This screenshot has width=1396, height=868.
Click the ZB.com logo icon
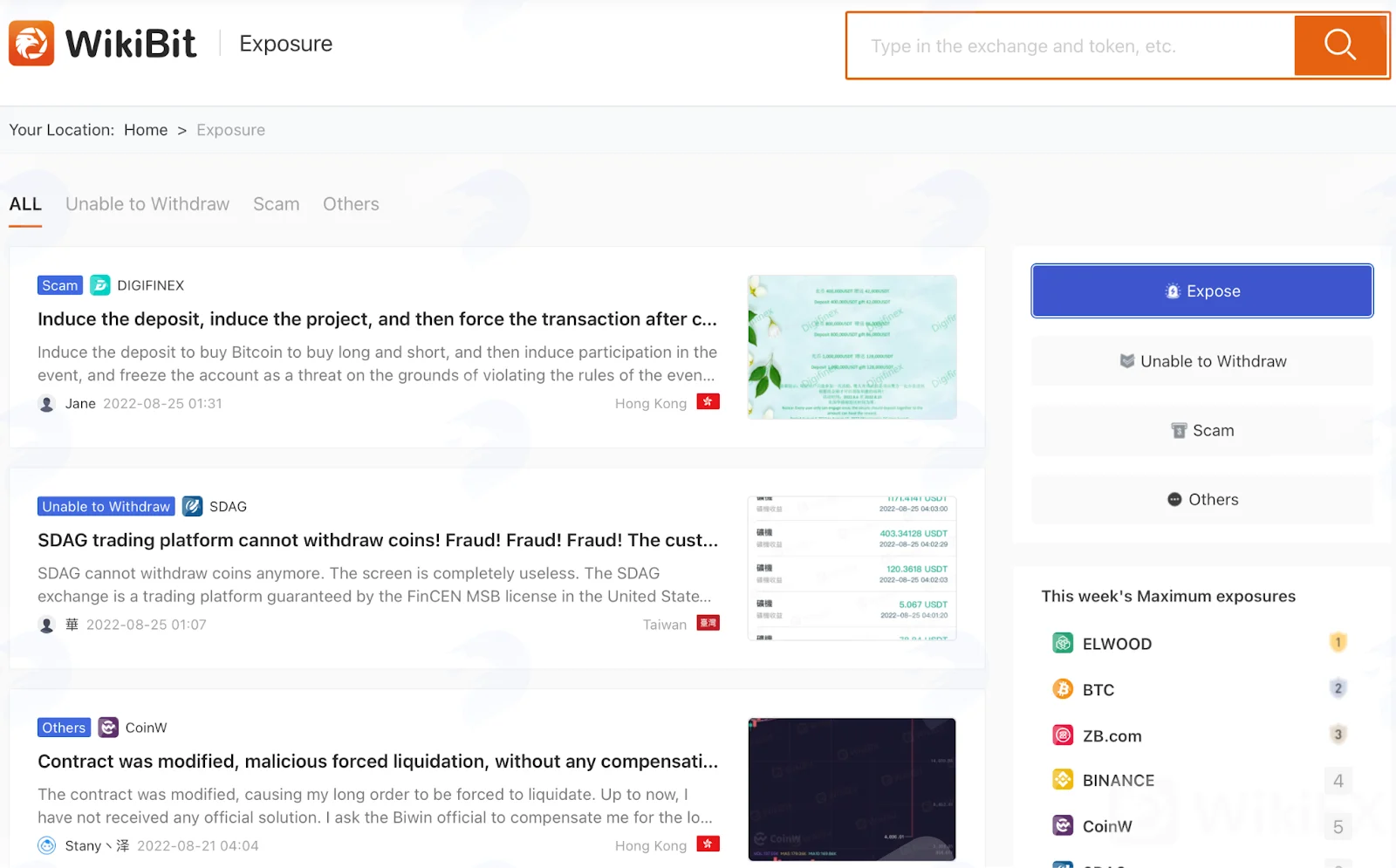pyautogui.click(x=1063, y=735)
